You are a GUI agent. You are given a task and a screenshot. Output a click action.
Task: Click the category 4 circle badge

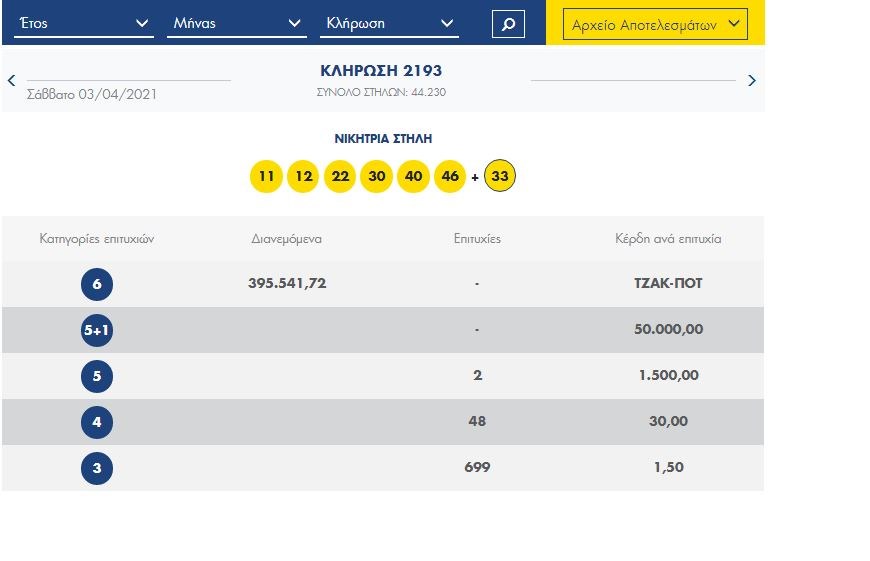tap(97, 422)
